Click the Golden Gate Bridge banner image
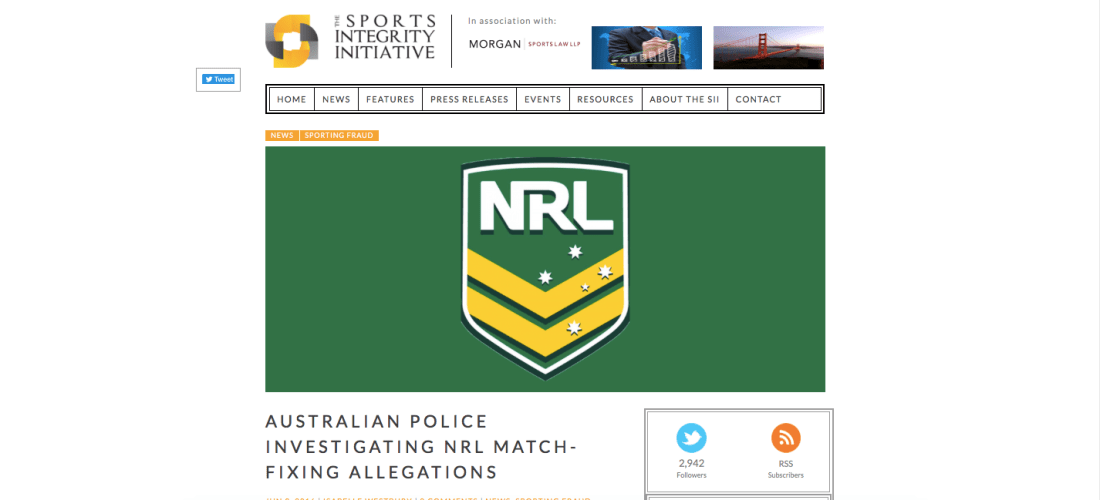Screen dimensions: 1100x500 (768, 47)
